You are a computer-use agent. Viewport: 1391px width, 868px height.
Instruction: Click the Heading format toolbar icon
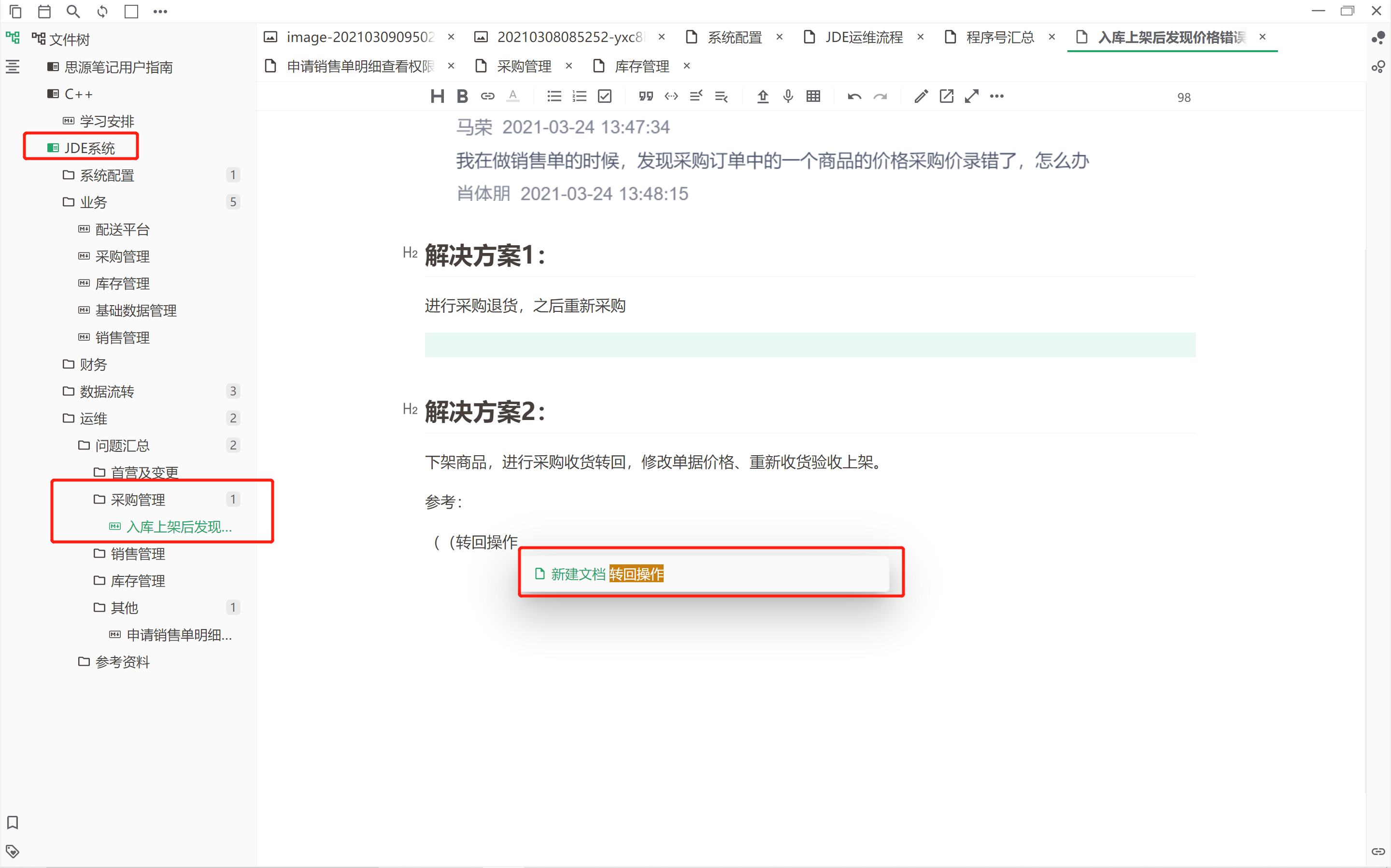[x=437, y=97]
